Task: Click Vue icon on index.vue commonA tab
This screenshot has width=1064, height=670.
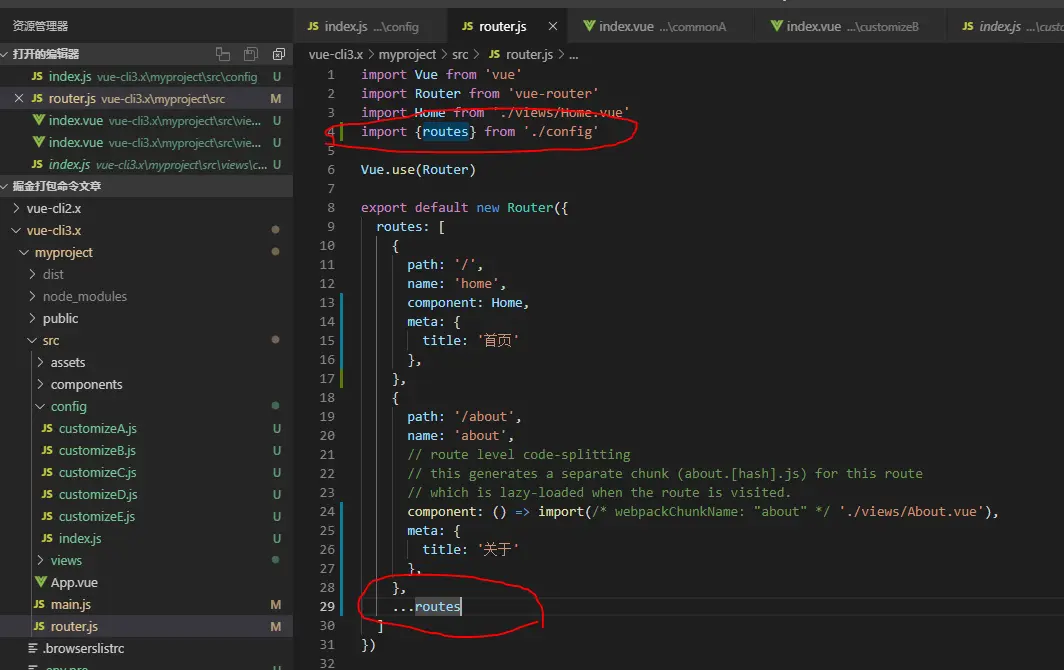Action: pos(589,26)
